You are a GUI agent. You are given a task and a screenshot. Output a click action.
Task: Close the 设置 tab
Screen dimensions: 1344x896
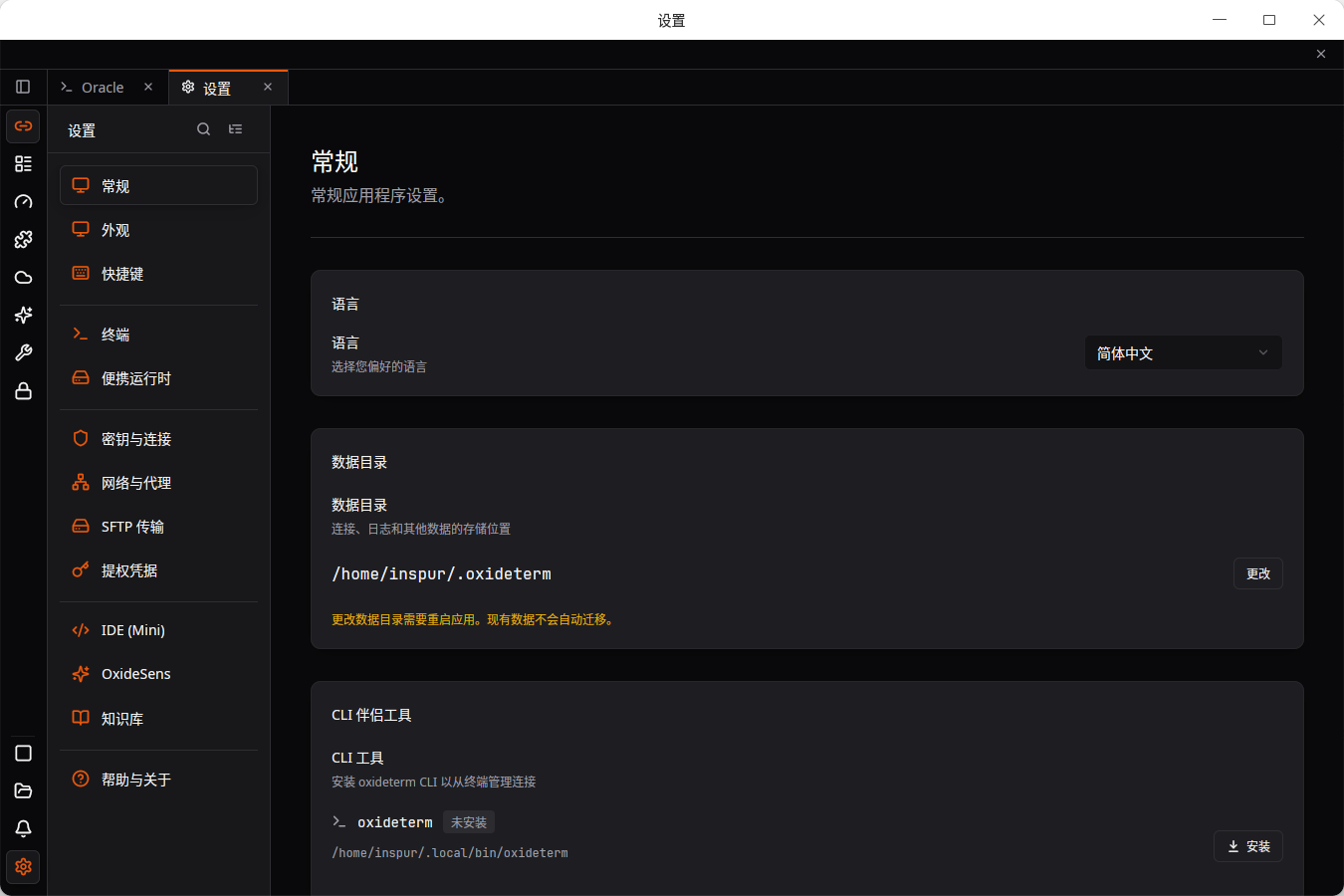268,87
